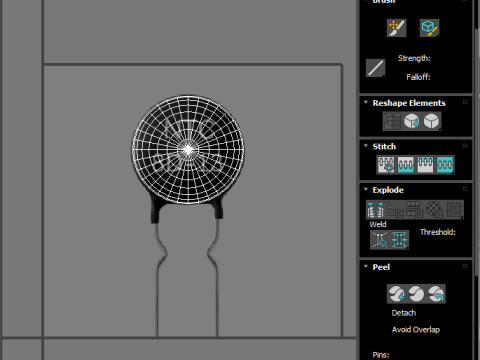
Task: Click the Avoid Overlap label
Action: pyautogui.click(x=416, y=330)
